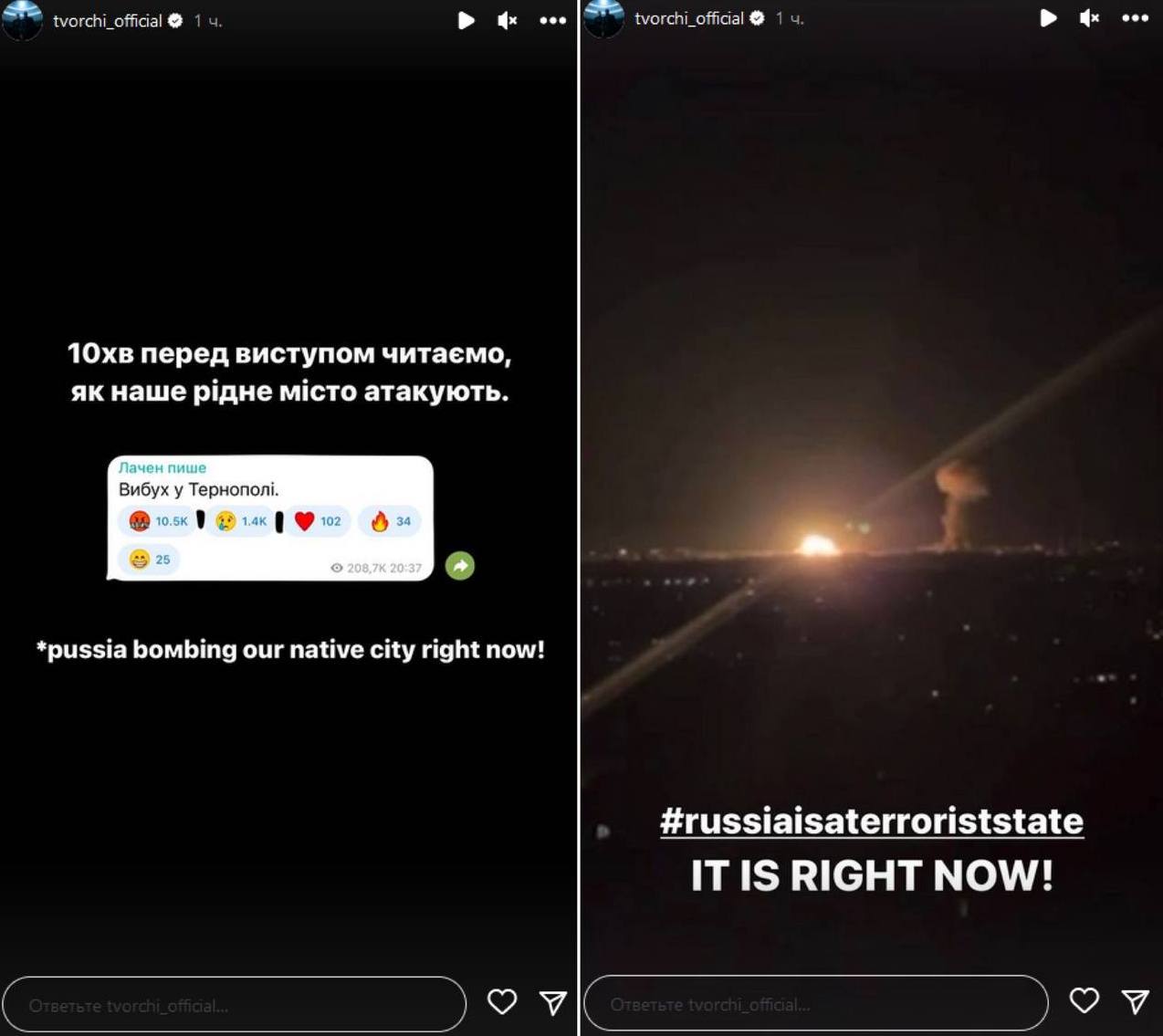Viewport: 1163px width, 1036px height.
Task: Play the left story video
Action: (466, 20)
